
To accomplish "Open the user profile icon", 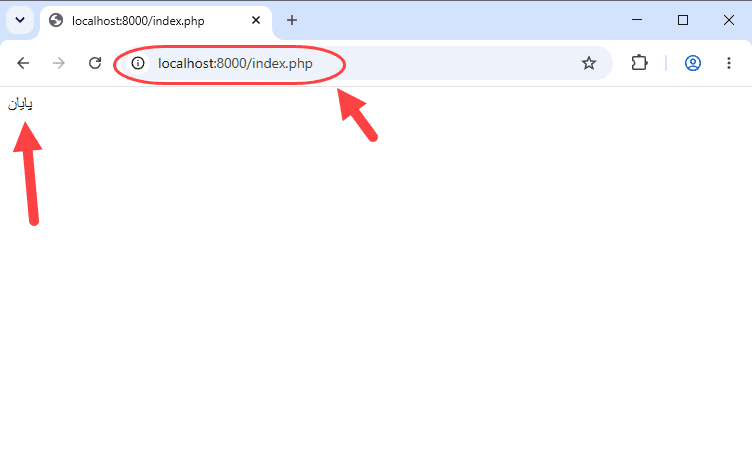I will [693, 63].
